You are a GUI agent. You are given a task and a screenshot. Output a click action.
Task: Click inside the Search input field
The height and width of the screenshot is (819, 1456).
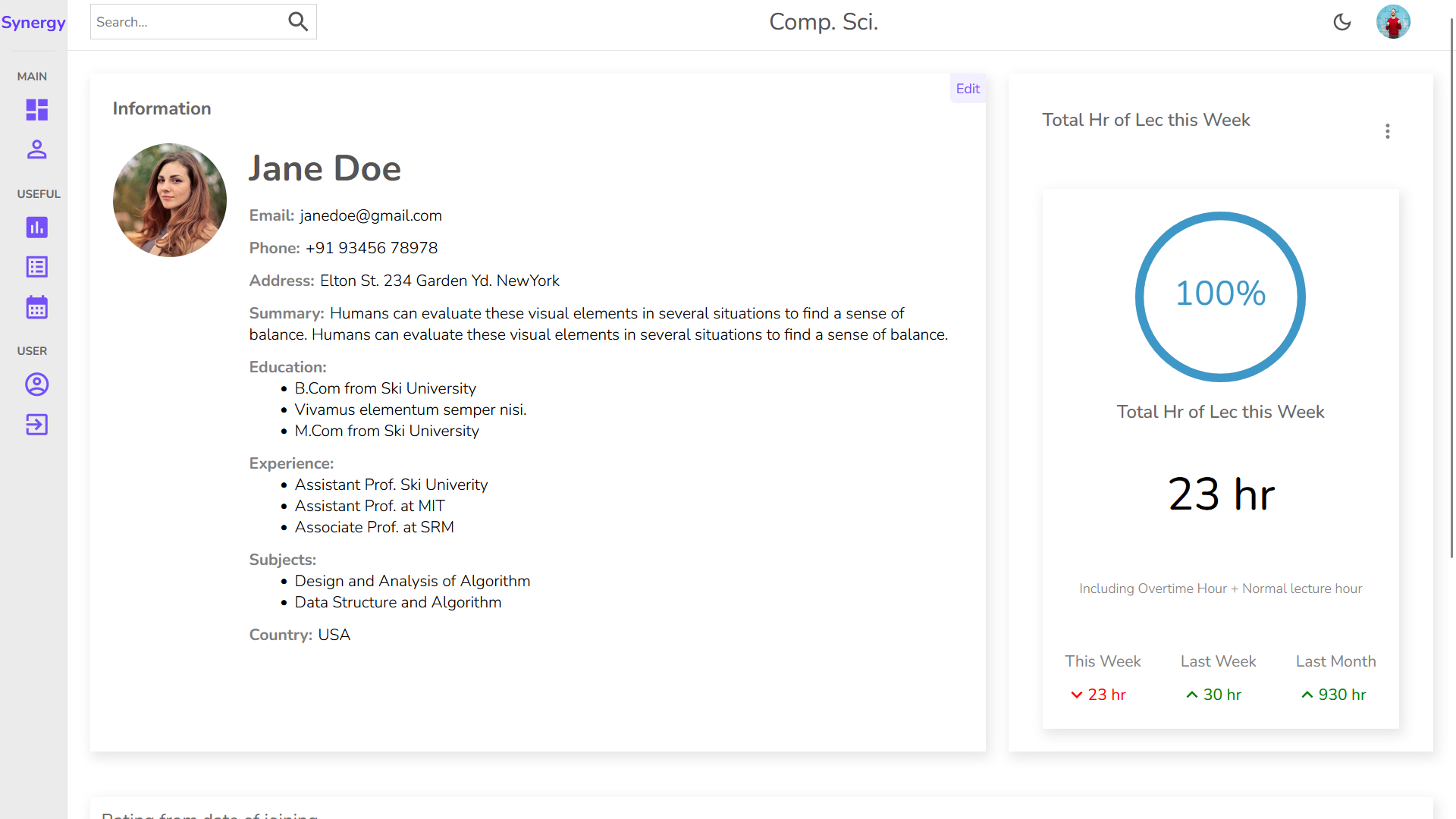[188, 22]
